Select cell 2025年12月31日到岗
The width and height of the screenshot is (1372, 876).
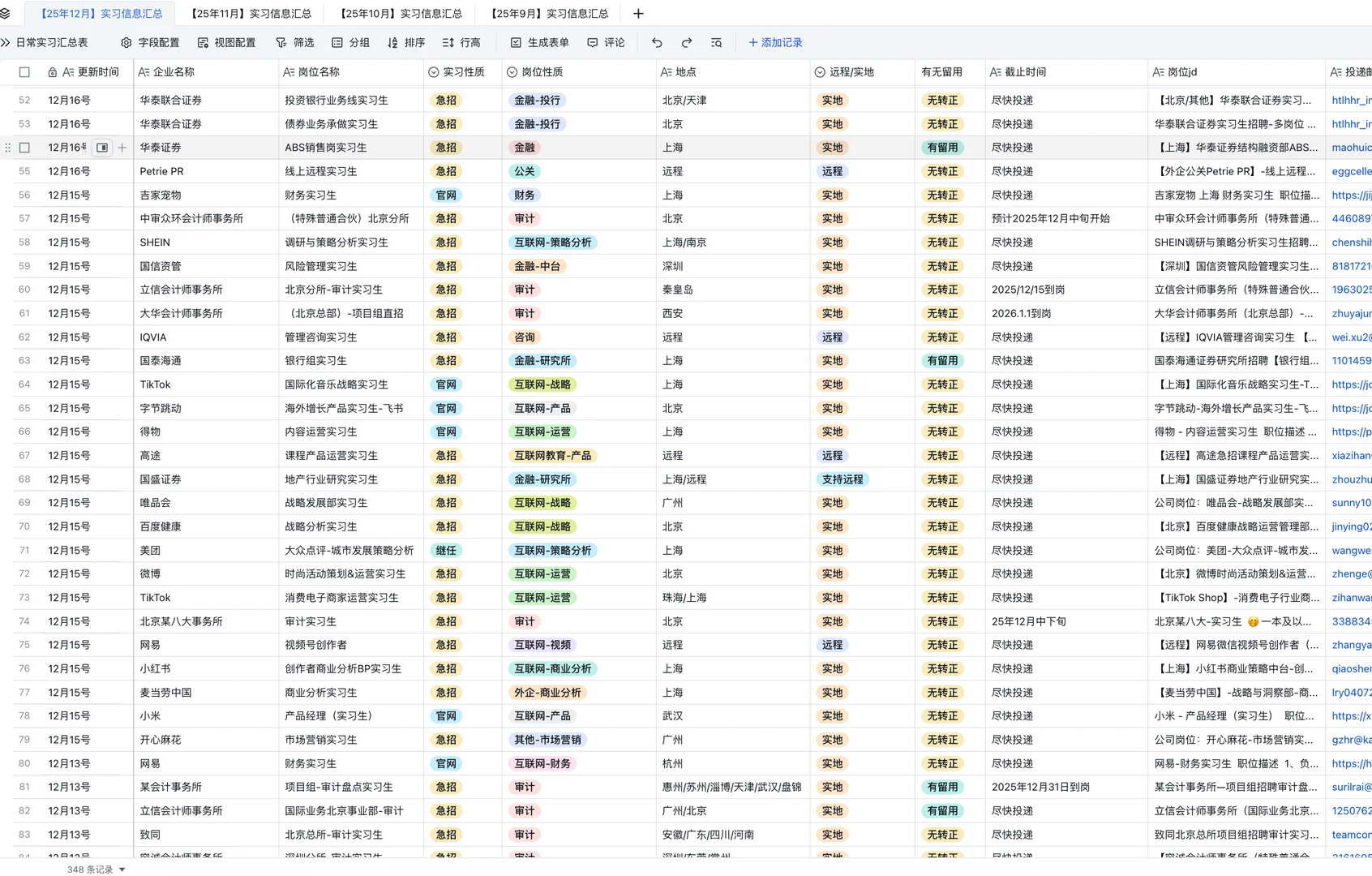(1066, 787)
